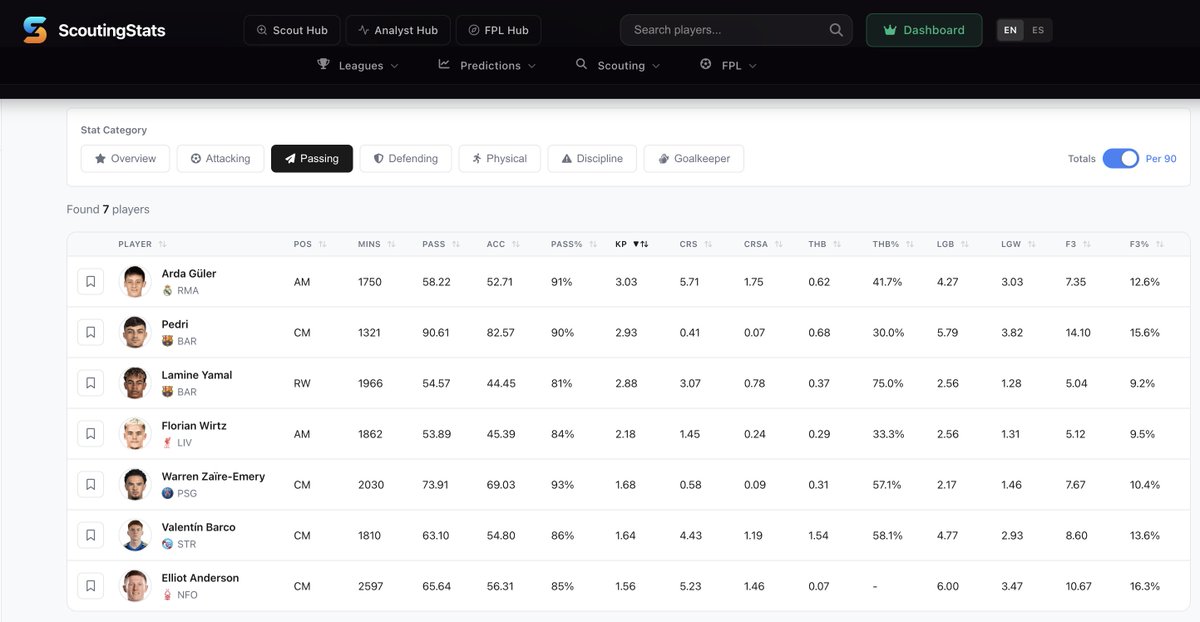The image size is (1200, 622).
Task: Bookmark Florian Wirtz row
Action: pos(90,434)
